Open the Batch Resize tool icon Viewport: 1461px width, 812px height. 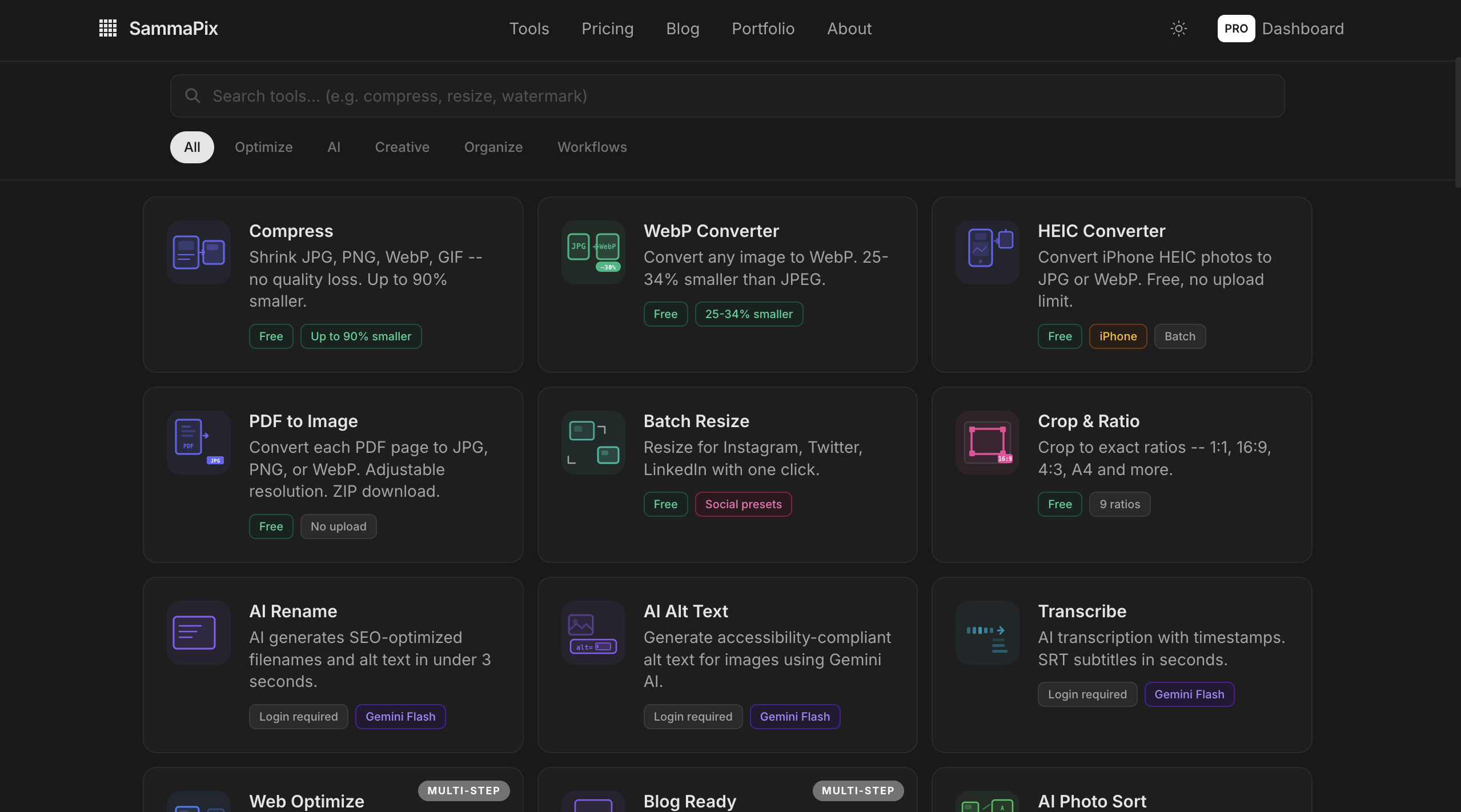(593, 443)
